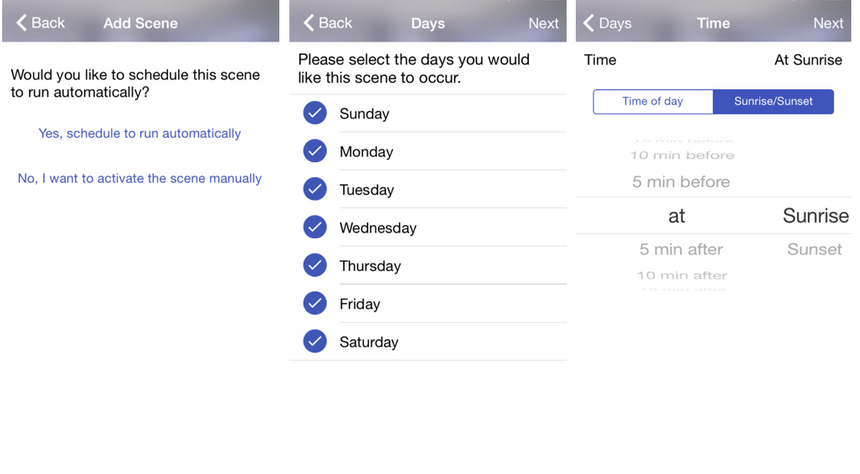This screenshot has width=860, height=474.
Task: Deselect the Thursday checkmark
Action: pos(315,265)
